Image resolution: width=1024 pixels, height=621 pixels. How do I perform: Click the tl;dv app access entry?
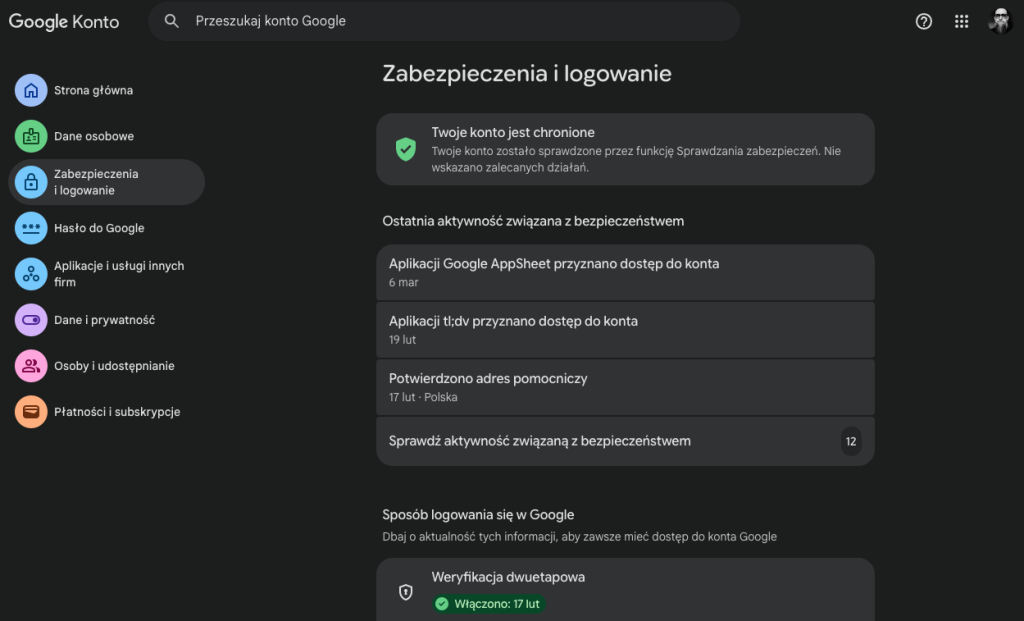(625, 330)
